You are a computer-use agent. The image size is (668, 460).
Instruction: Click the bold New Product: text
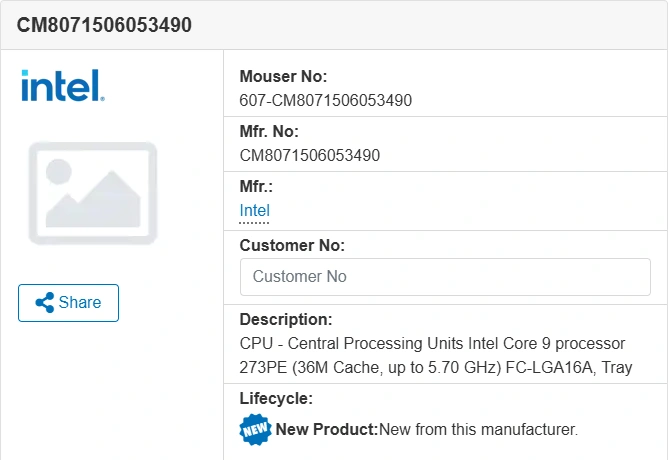327,430
